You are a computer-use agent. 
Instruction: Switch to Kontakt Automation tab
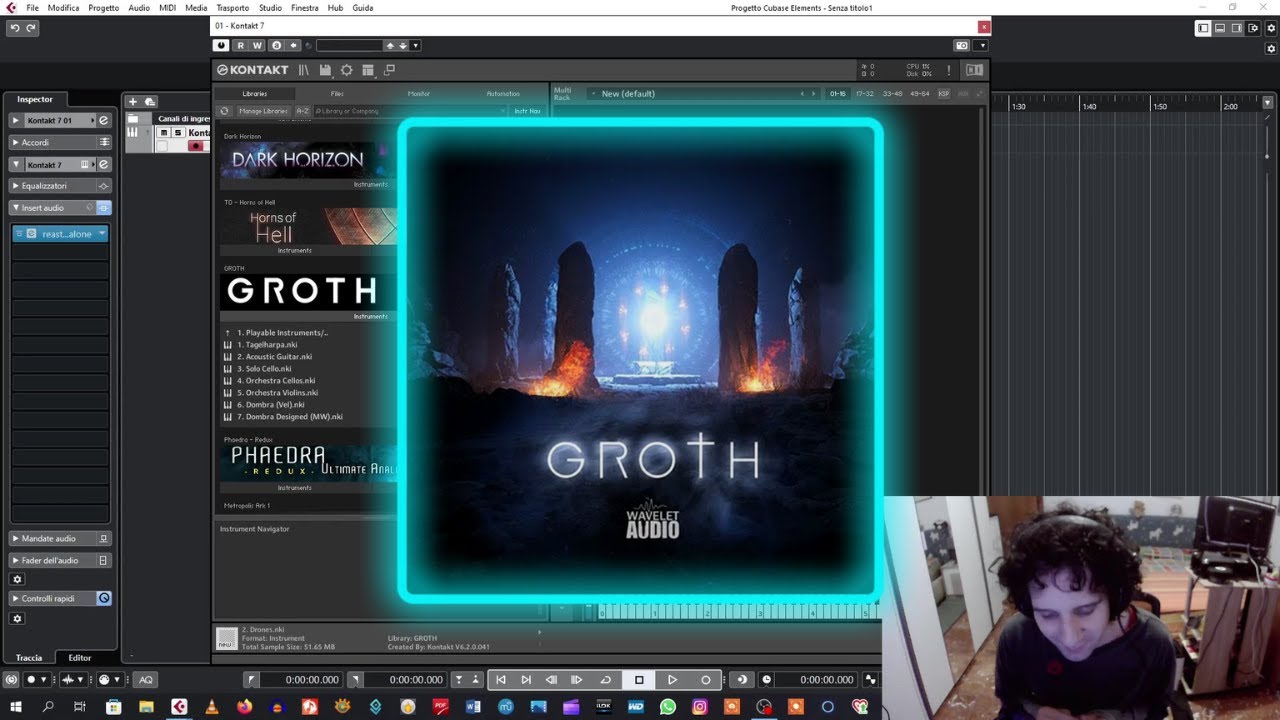coord(503,94)
